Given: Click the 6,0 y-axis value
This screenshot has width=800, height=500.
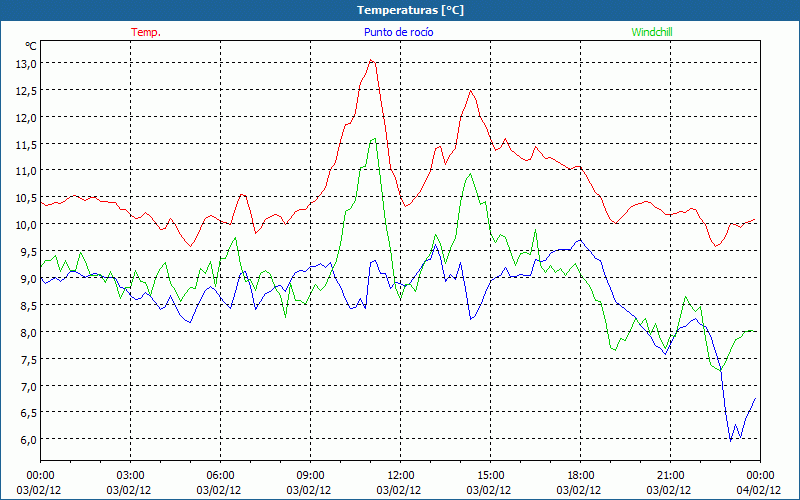Looking at the screenshot, I should click(28, 440).
